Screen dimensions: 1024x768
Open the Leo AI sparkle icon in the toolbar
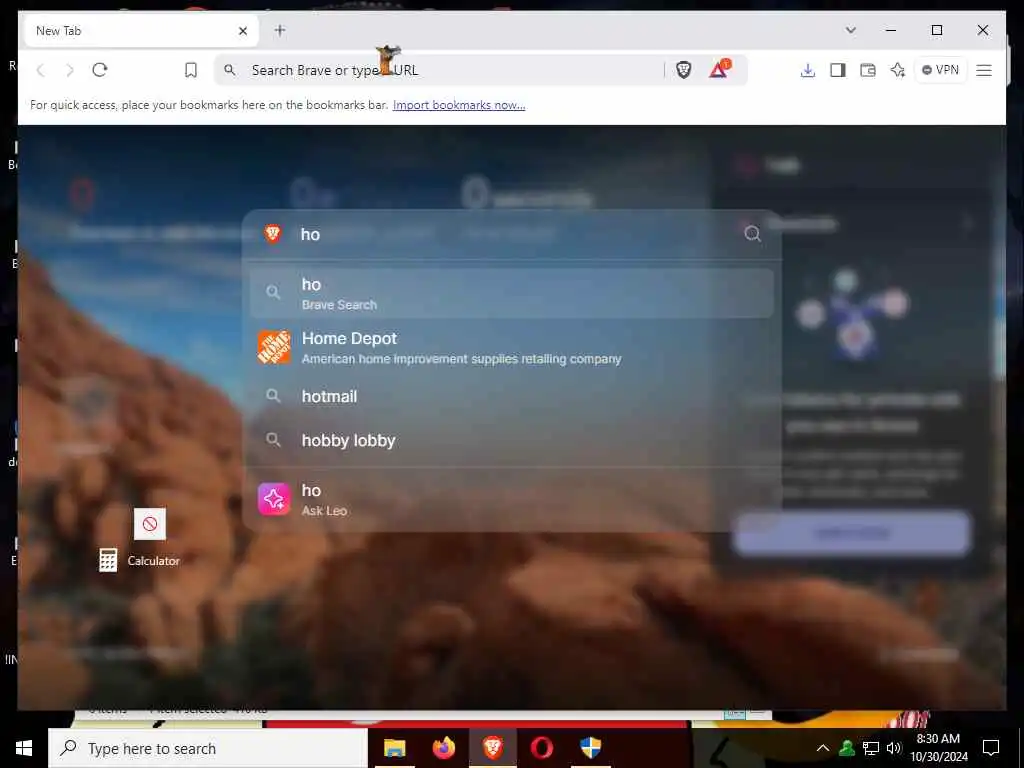click(898, 70)
